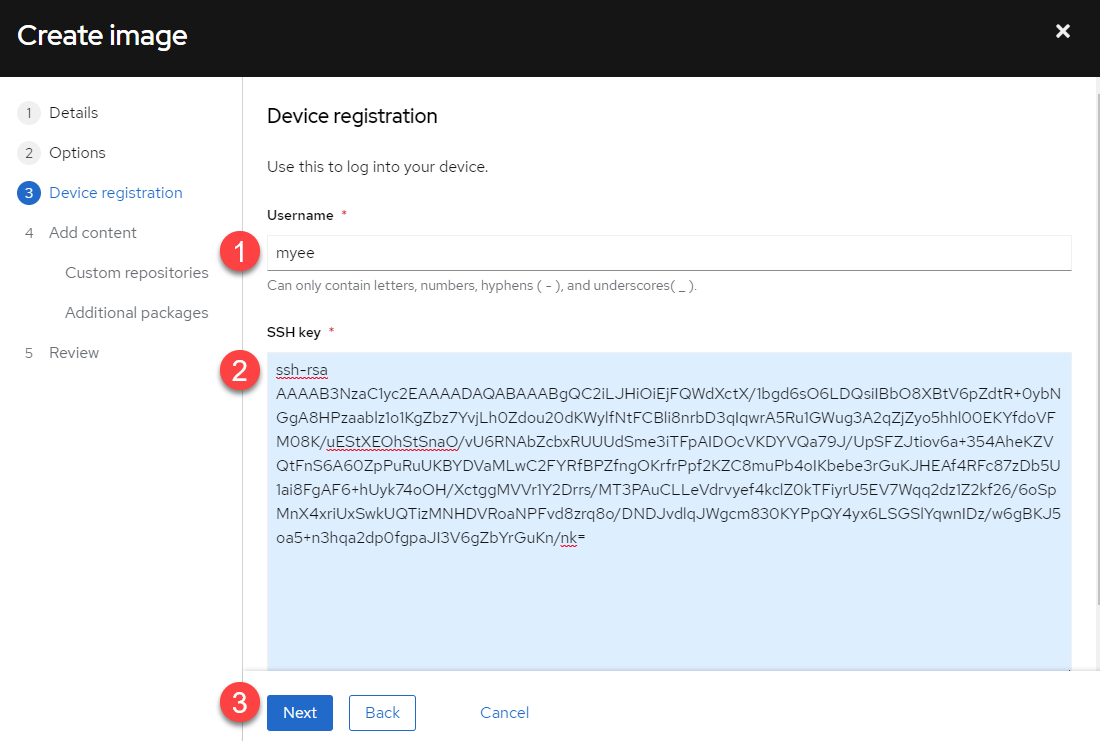Click inside the SSH key text area

tap(668, 600)
